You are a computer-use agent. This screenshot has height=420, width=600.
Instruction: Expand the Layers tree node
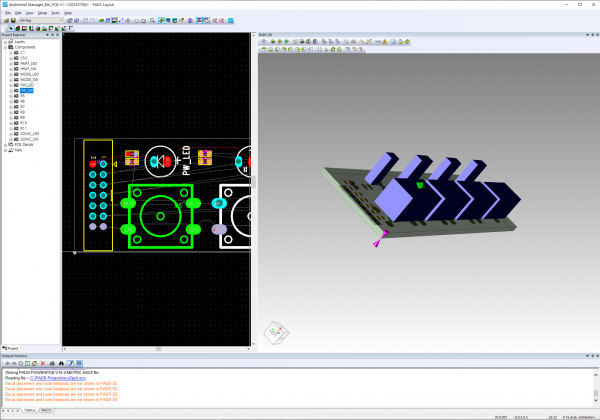[x=4, y=40]
